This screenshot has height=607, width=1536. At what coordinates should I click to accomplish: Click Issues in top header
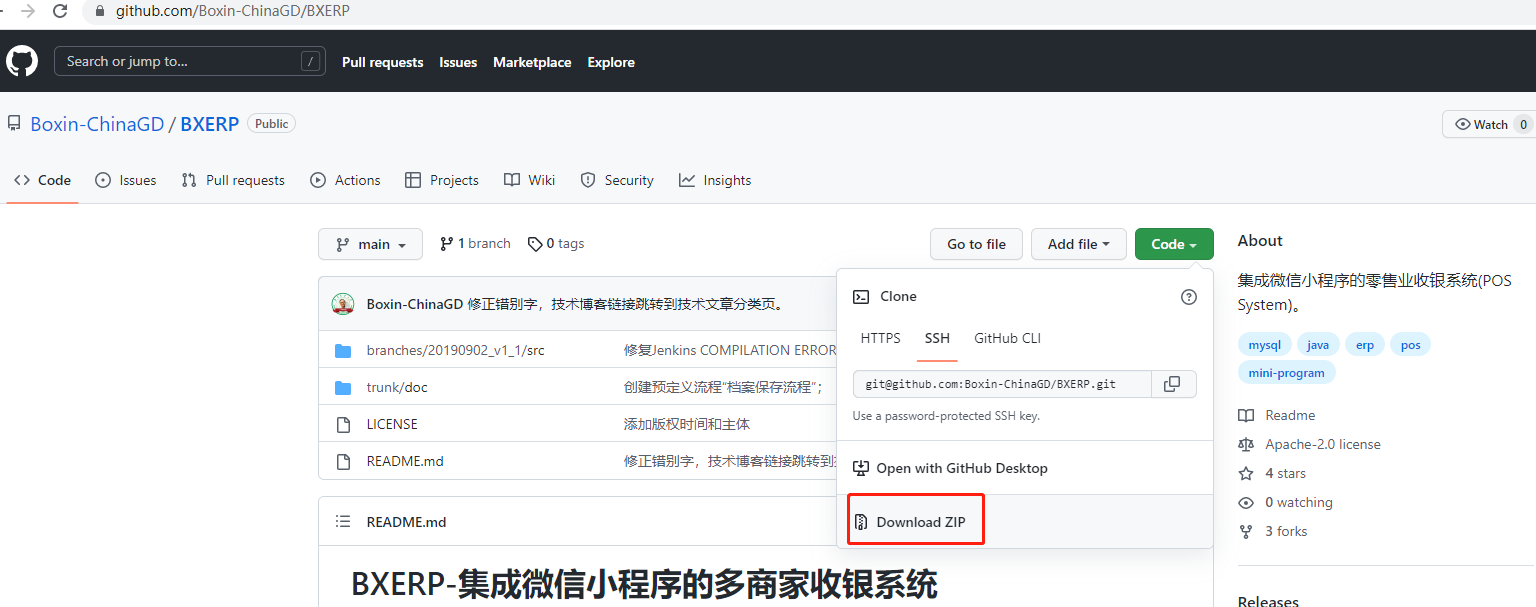point(458,62)
